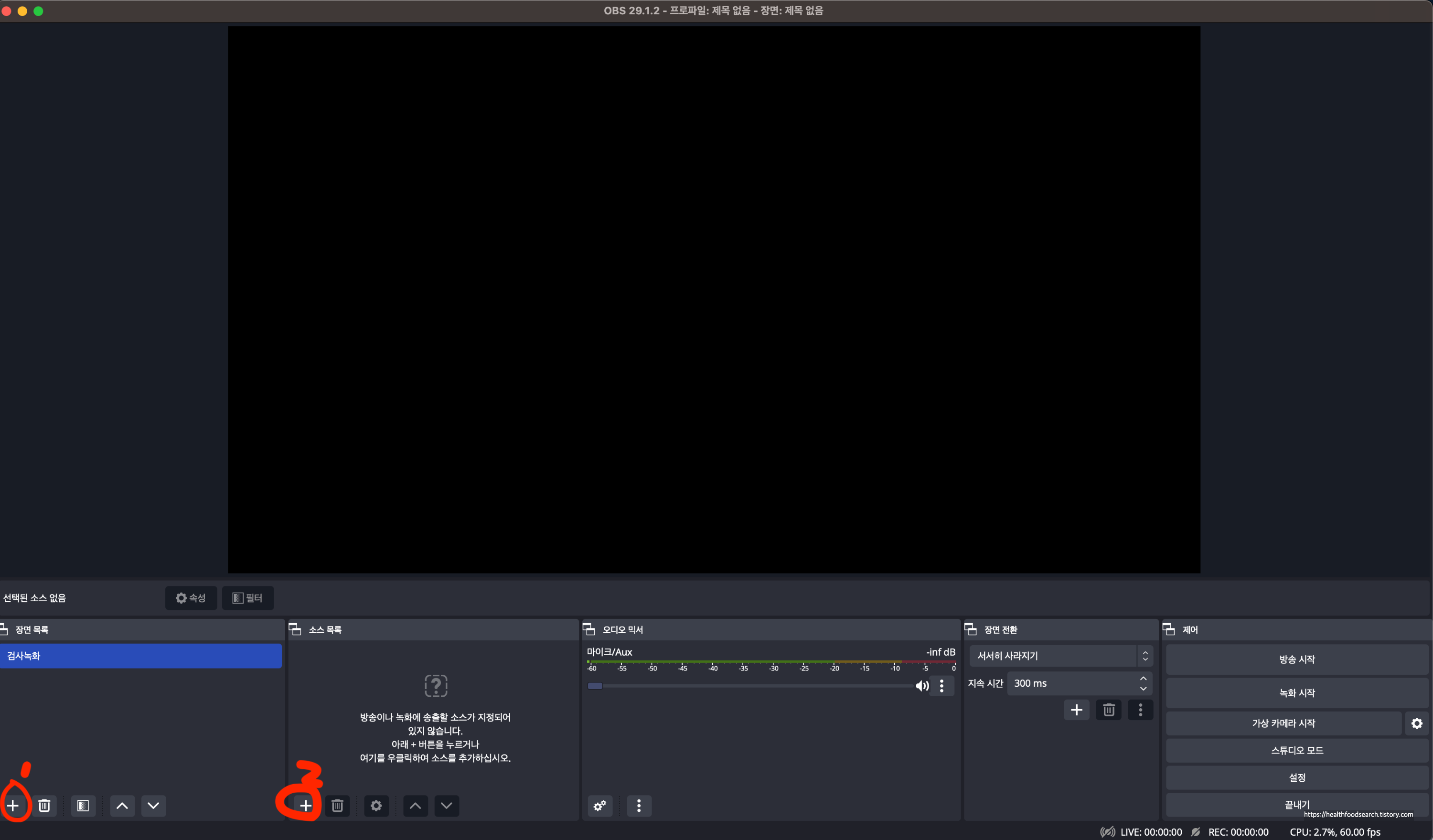This screenshot has width=1433, height=840.
Task: Delete the selected scene with trash icon
Action: (x=44, y=805)
